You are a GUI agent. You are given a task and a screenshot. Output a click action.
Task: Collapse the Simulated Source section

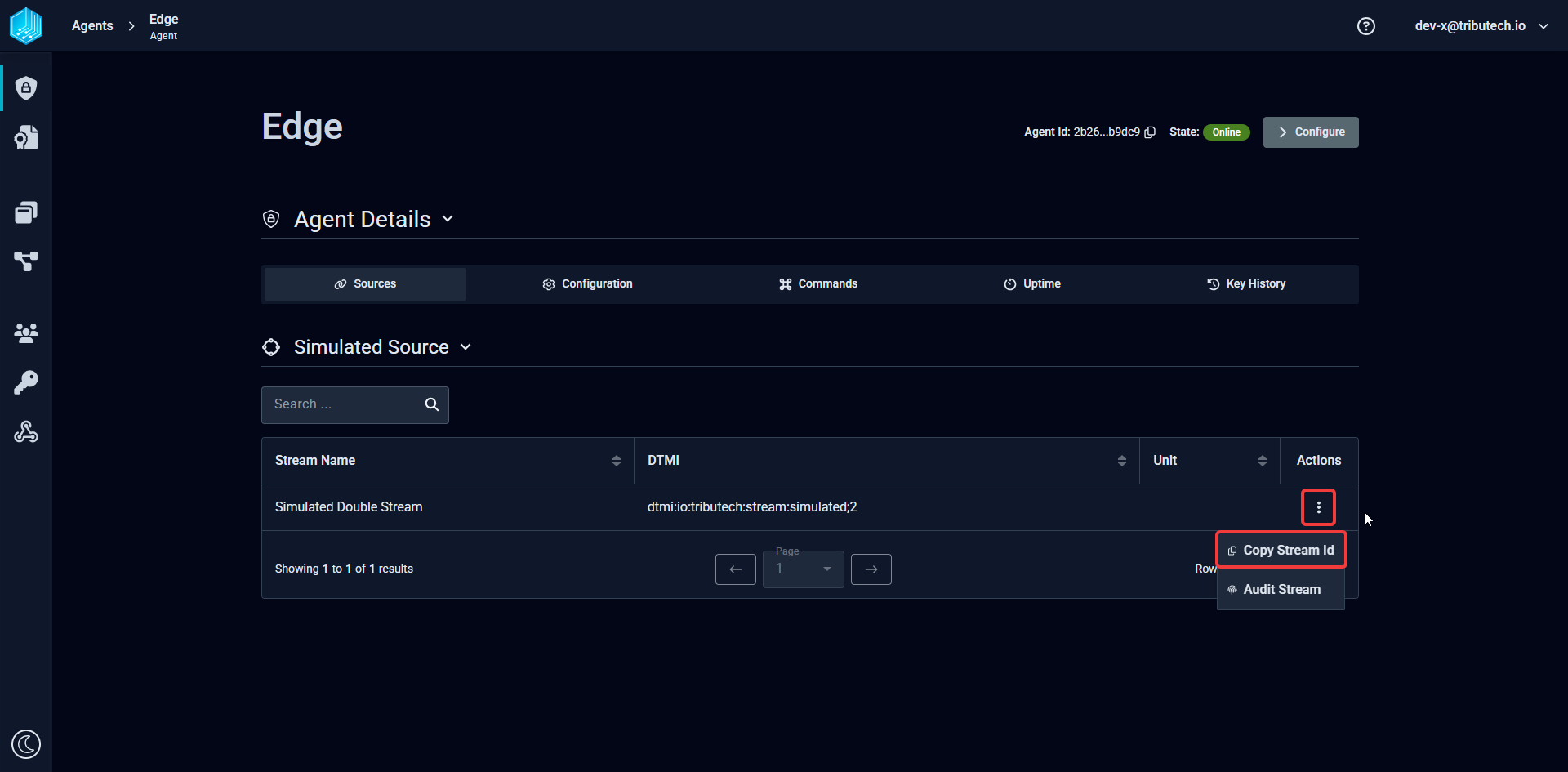(x=465, y=347)
